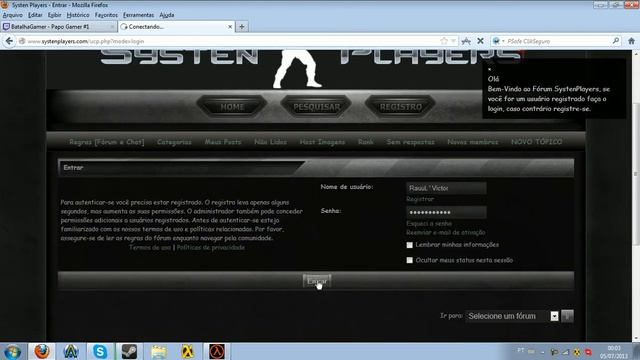Open the Categorias link
The width and height of the screenshot is (640, 360).
click(x=174, y=142)
